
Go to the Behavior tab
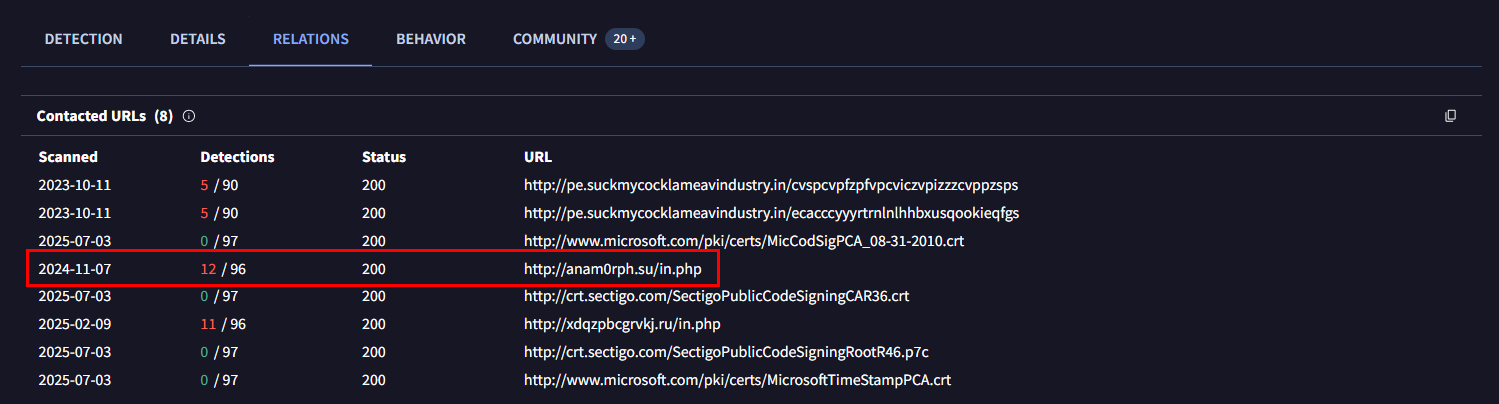pos(431,39)
